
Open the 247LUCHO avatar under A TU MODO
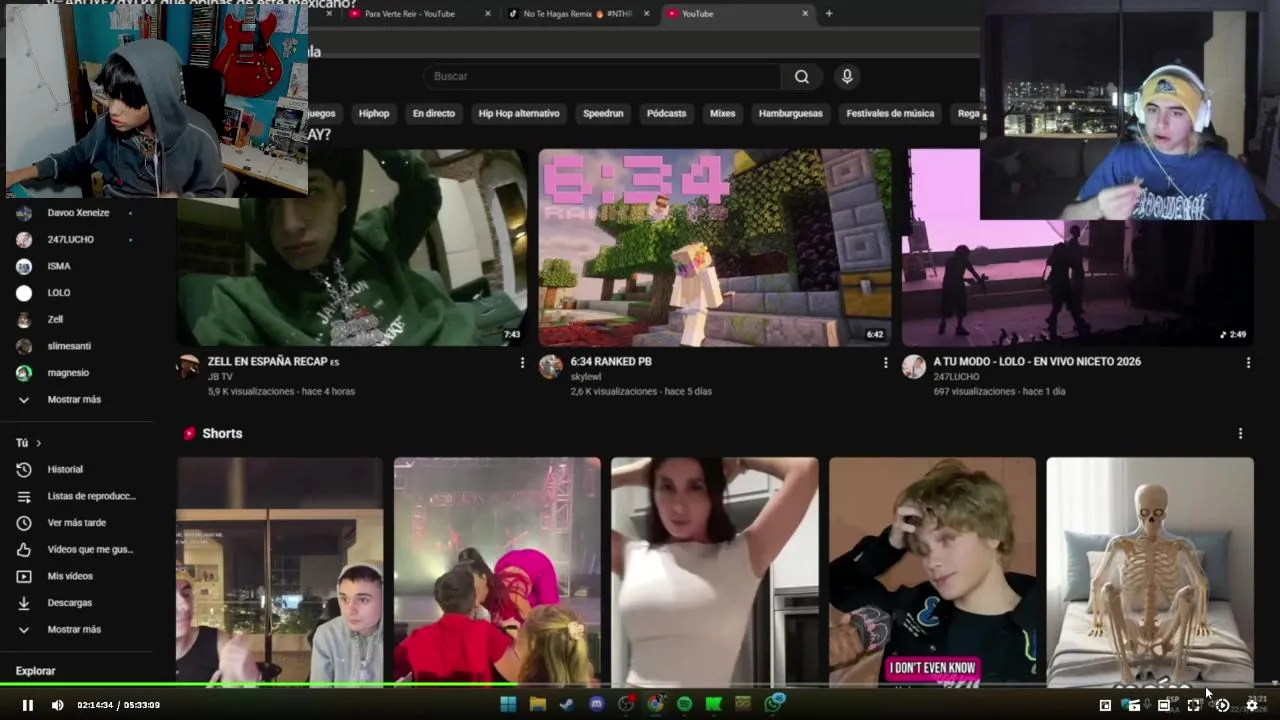[x=913, y=366]
